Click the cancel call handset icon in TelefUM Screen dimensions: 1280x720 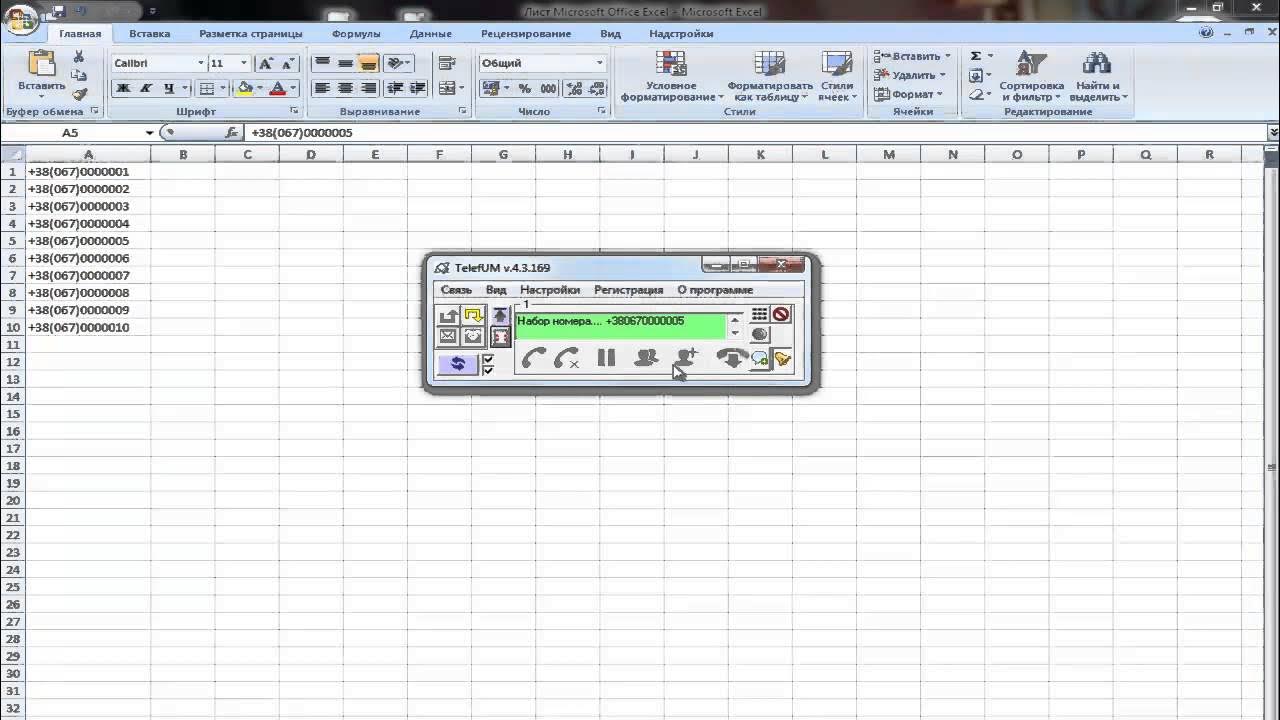567,358
